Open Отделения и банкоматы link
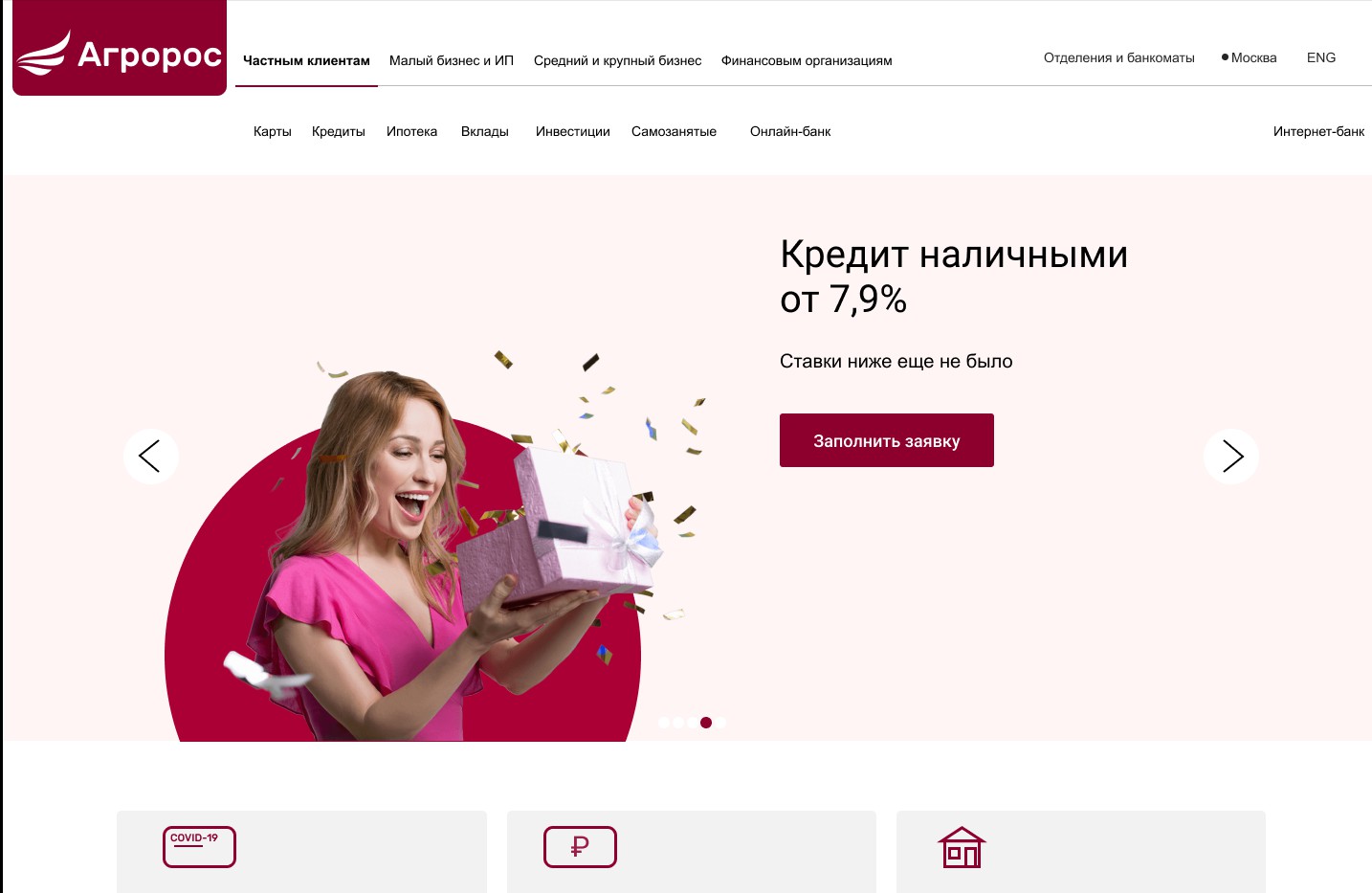Viewport: 1372px width, 893px height. [x=1119, y=57]
